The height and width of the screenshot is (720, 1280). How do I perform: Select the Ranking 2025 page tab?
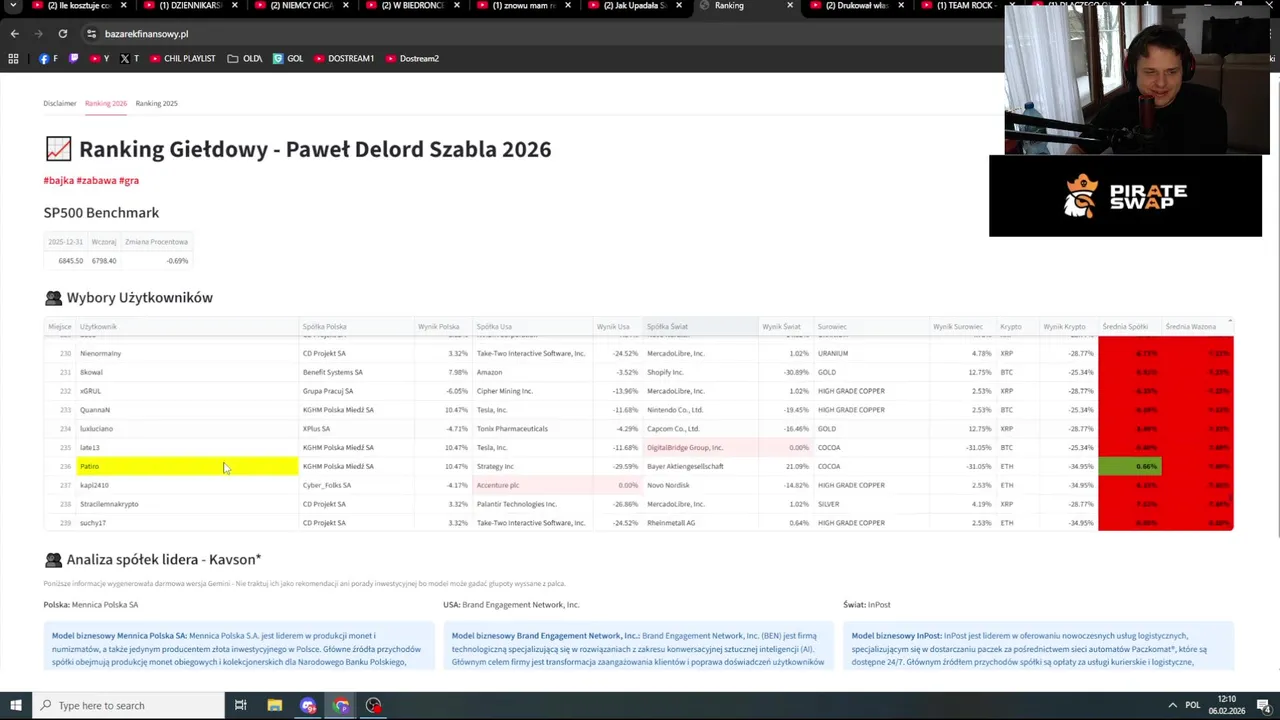pyautogui.click(x=157, y=103)
